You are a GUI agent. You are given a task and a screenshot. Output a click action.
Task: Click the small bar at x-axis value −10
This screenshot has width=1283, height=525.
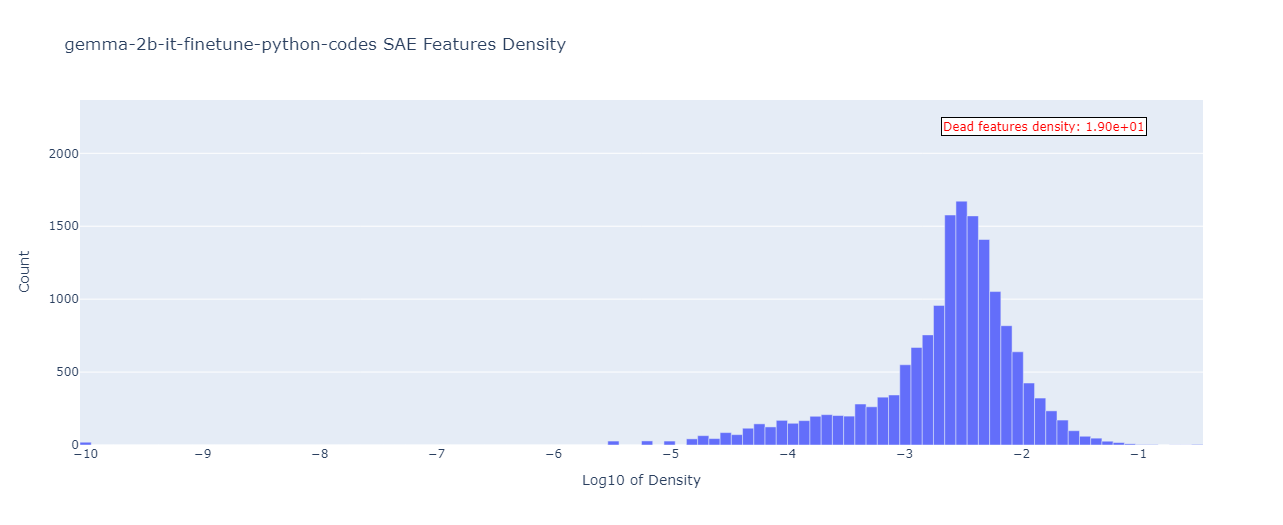coord(86,442)
